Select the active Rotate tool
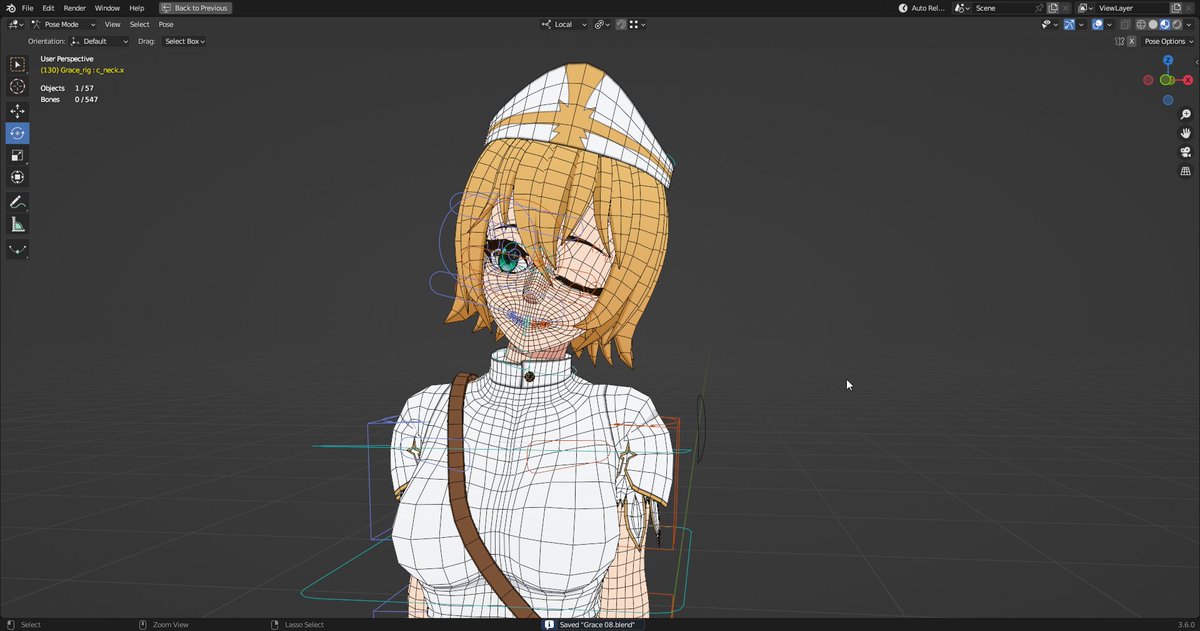This screenshot has width=1200, height=631. click(x=18, y=133)
